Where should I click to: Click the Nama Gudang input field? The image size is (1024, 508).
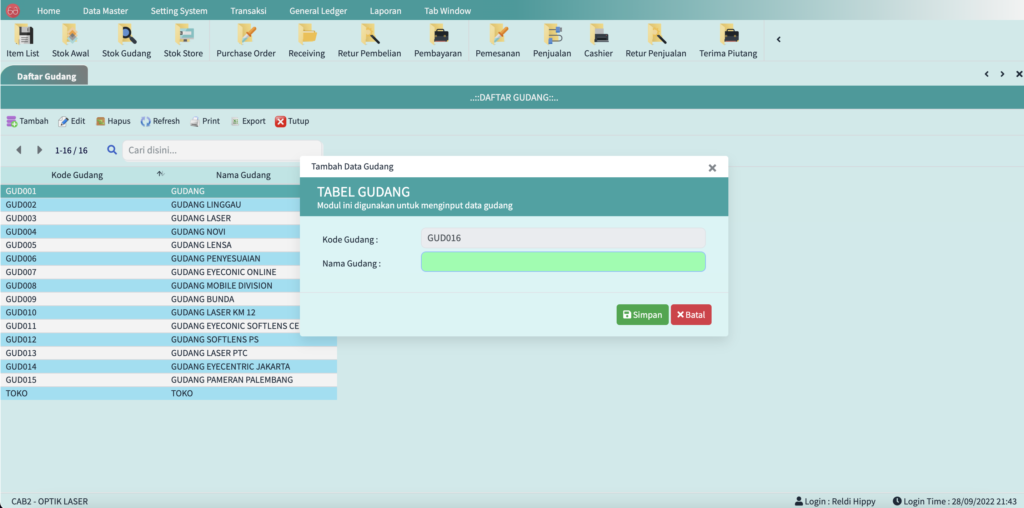[563, 262]
